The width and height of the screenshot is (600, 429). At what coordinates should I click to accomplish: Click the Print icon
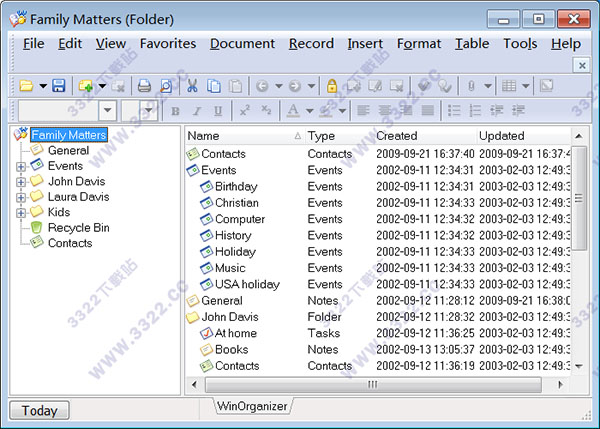pos(144,86)
